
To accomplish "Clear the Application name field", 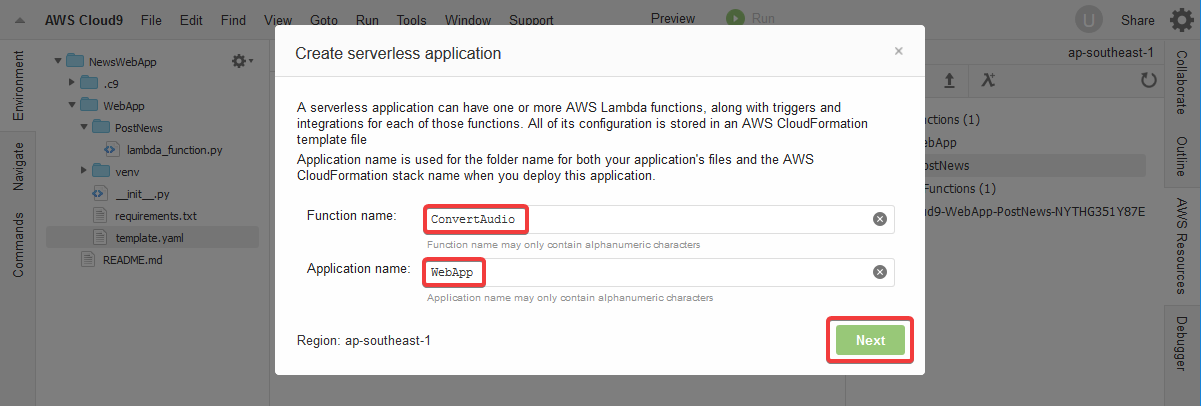I will pyautogui.click(x=880, y=271).
